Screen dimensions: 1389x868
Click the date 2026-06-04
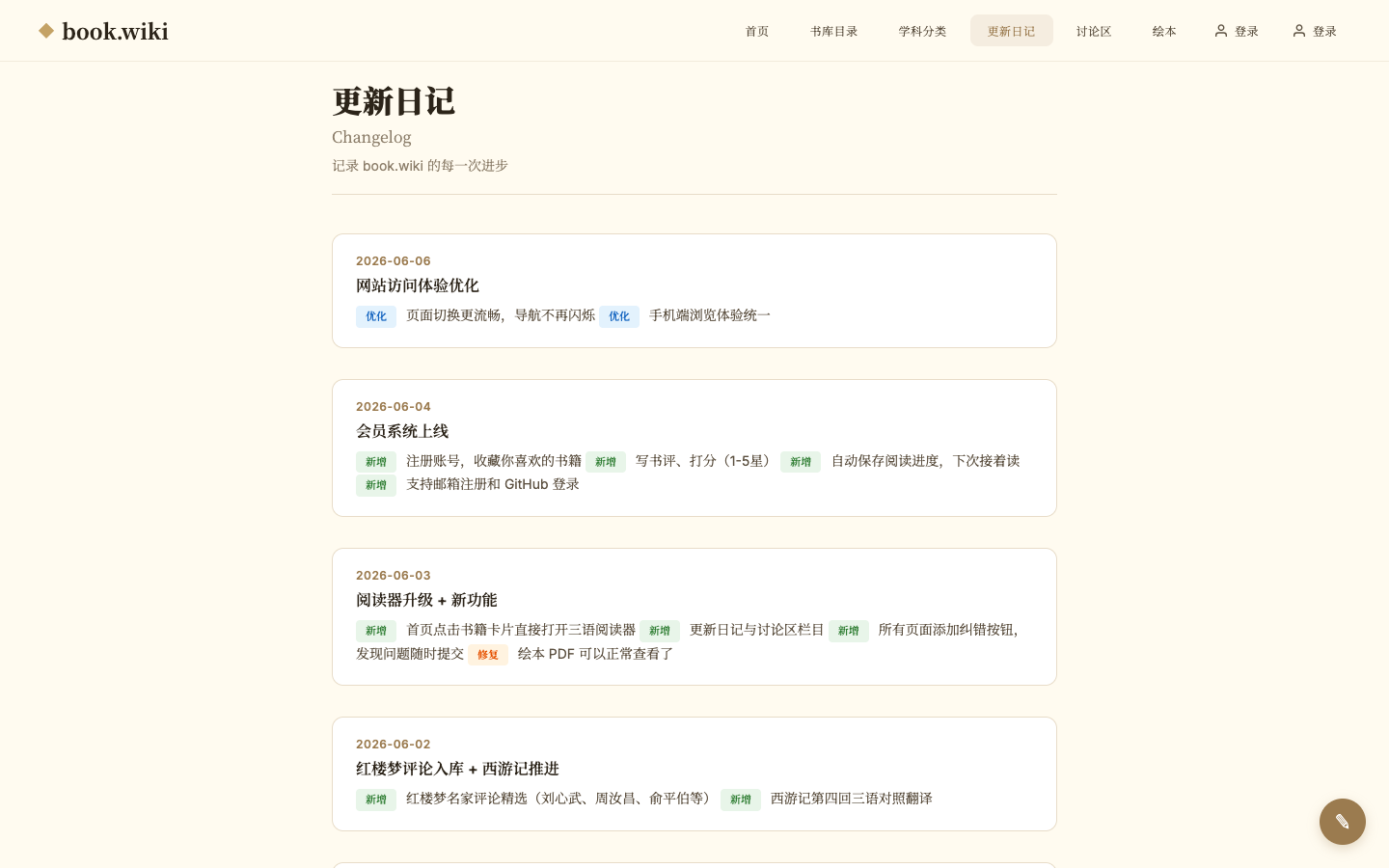tap(394, 407)
